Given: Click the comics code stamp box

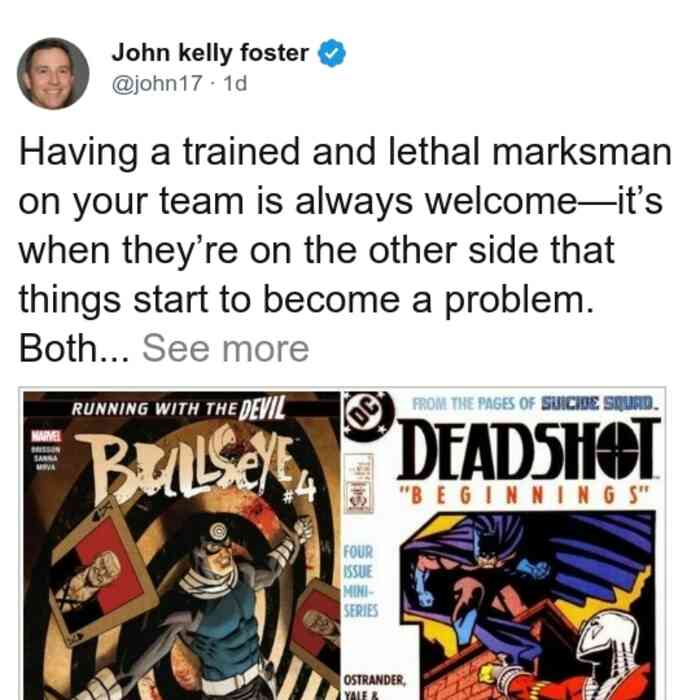Looking at the screenshot, I should point(359,484).
